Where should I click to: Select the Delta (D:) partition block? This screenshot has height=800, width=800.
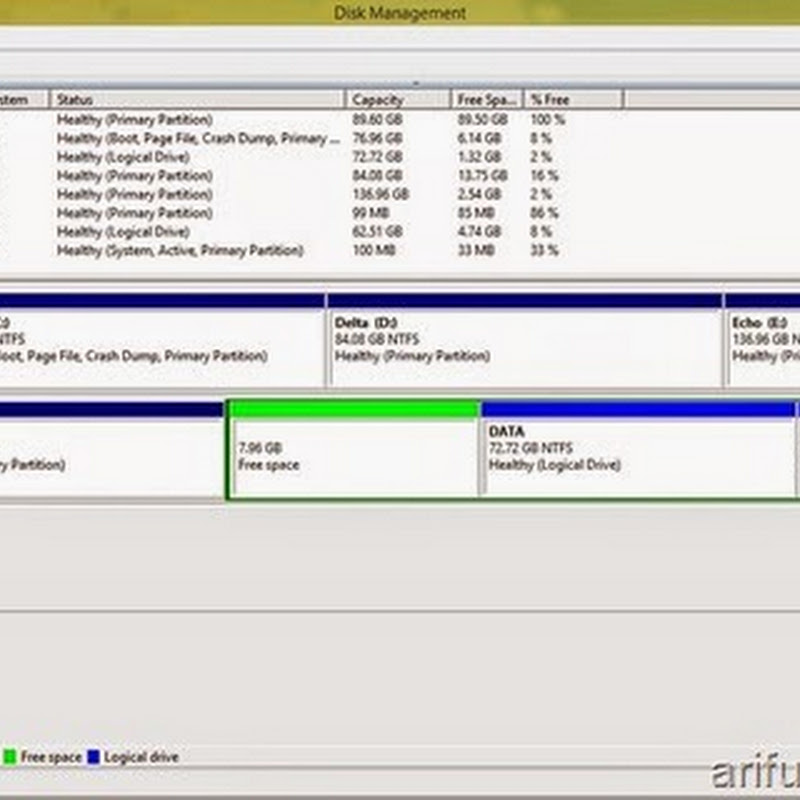[x=526, y=340]
